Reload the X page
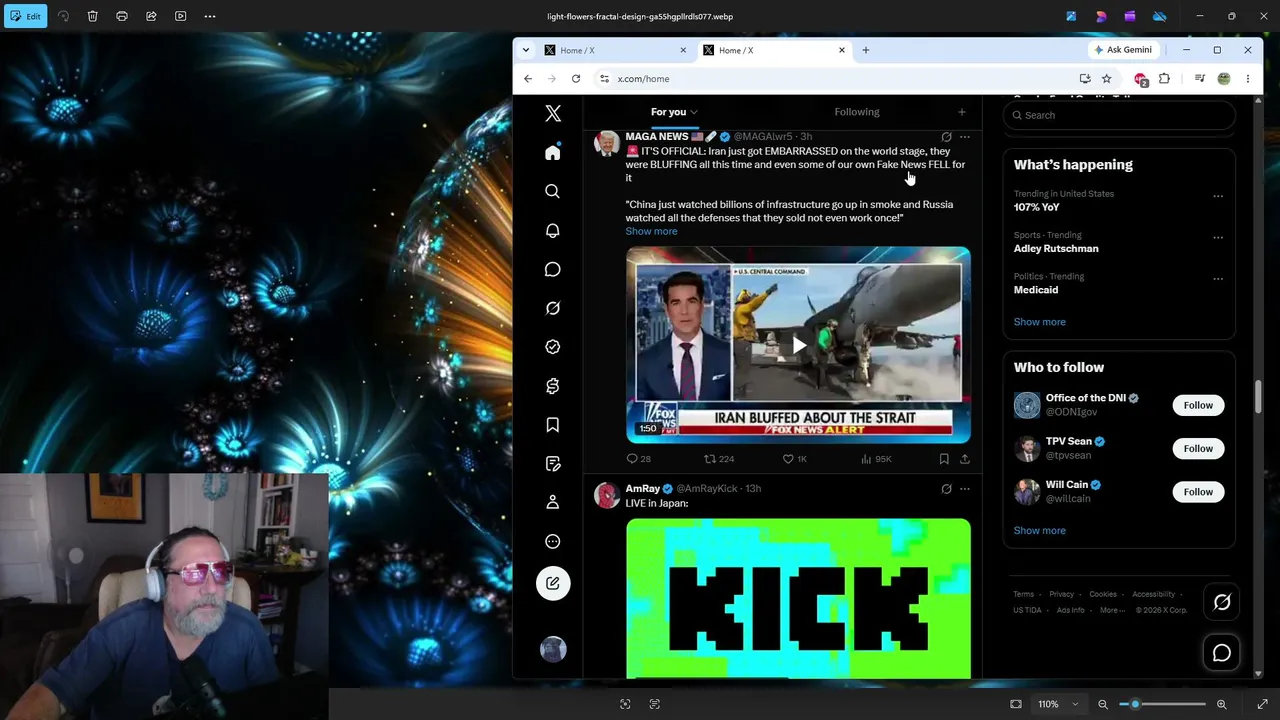The image size is (1280, 720). (x=576, y=79)
